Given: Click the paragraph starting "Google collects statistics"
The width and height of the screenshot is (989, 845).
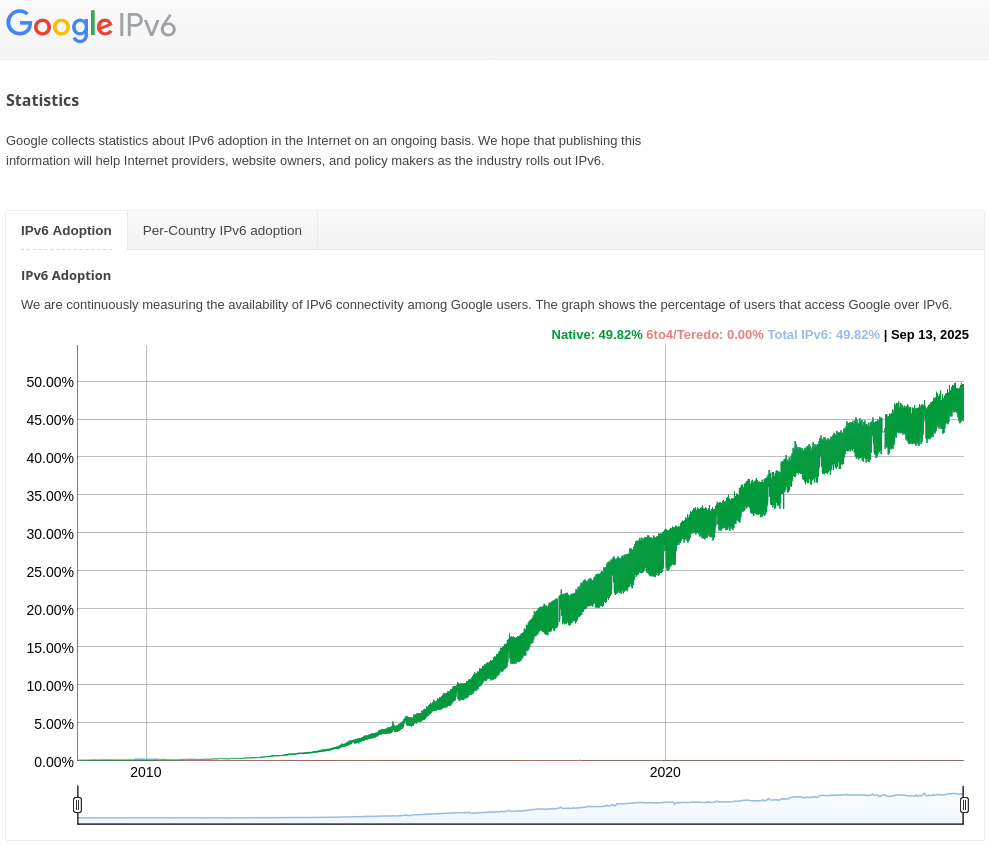Looking at the screenshot, I should pos(323,150).
